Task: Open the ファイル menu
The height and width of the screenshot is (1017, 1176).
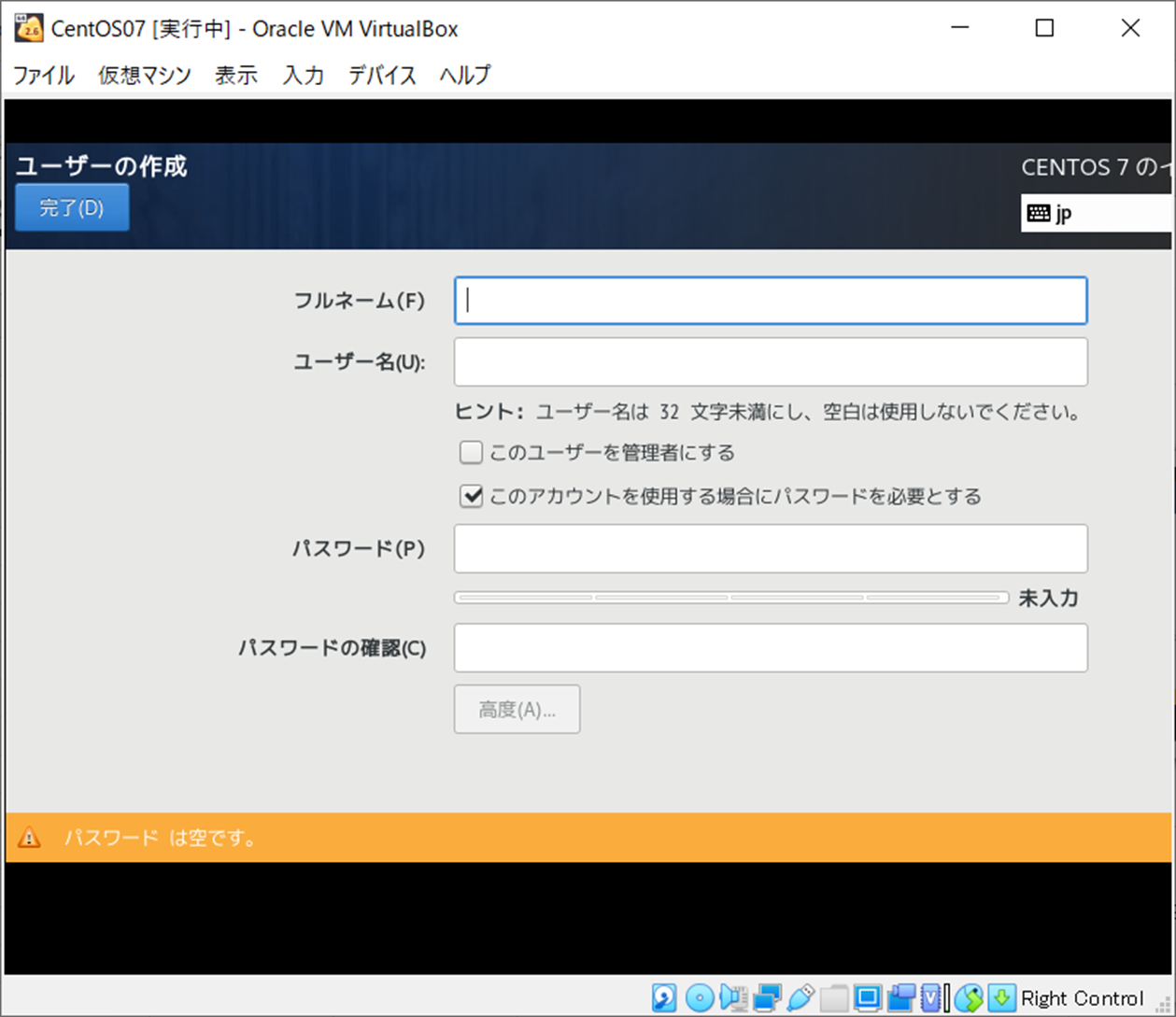Action: 44,75
